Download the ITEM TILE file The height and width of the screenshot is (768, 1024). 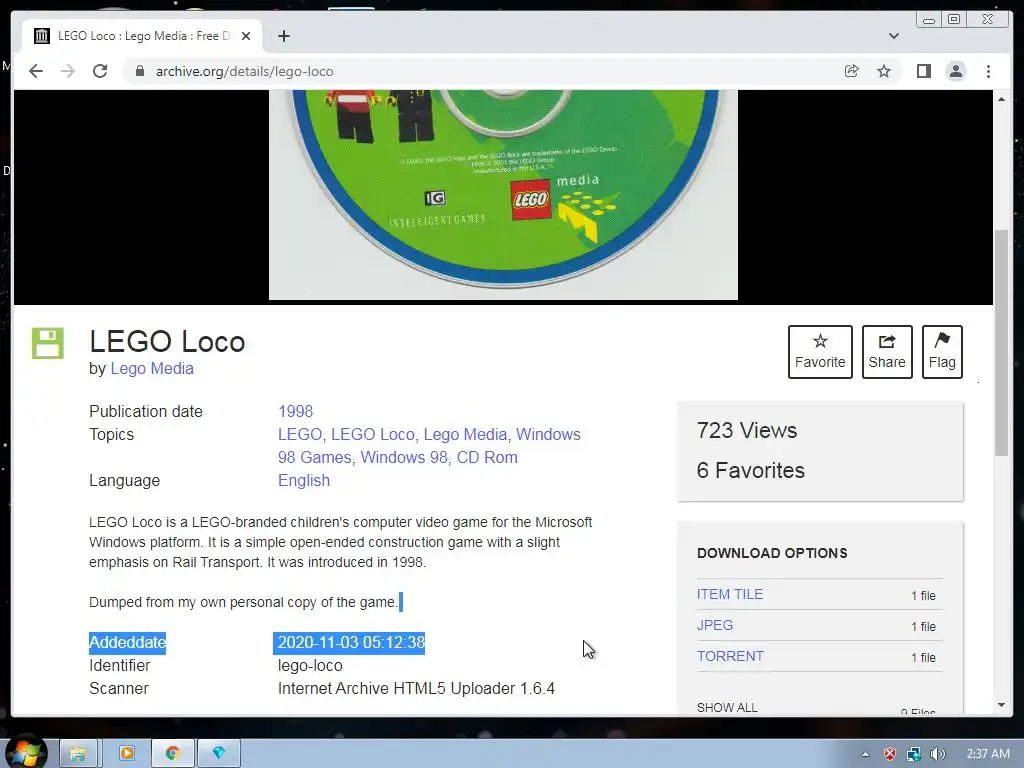pyautogui.click(x=729, y=594)
